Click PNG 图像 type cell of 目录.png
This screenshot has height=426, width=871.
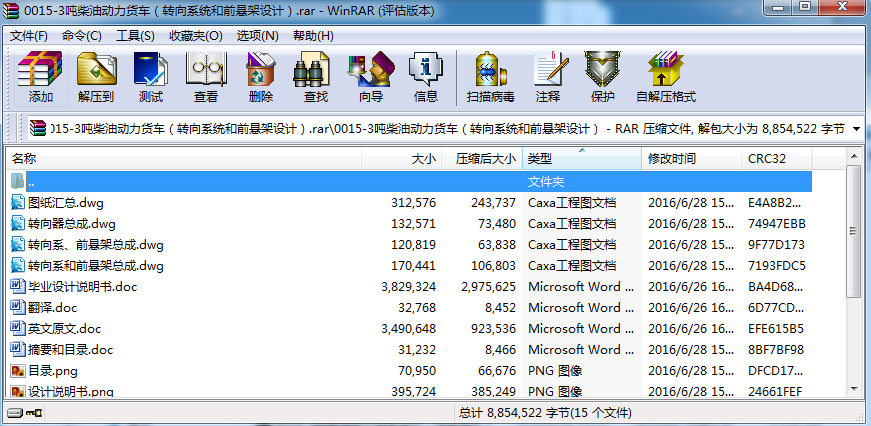[555, 370]
